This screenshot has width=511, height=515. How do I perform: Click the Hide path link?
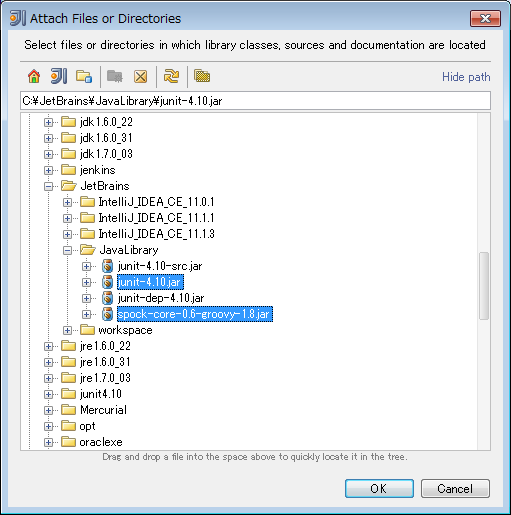pyautogui.click(x=466, y=77)
